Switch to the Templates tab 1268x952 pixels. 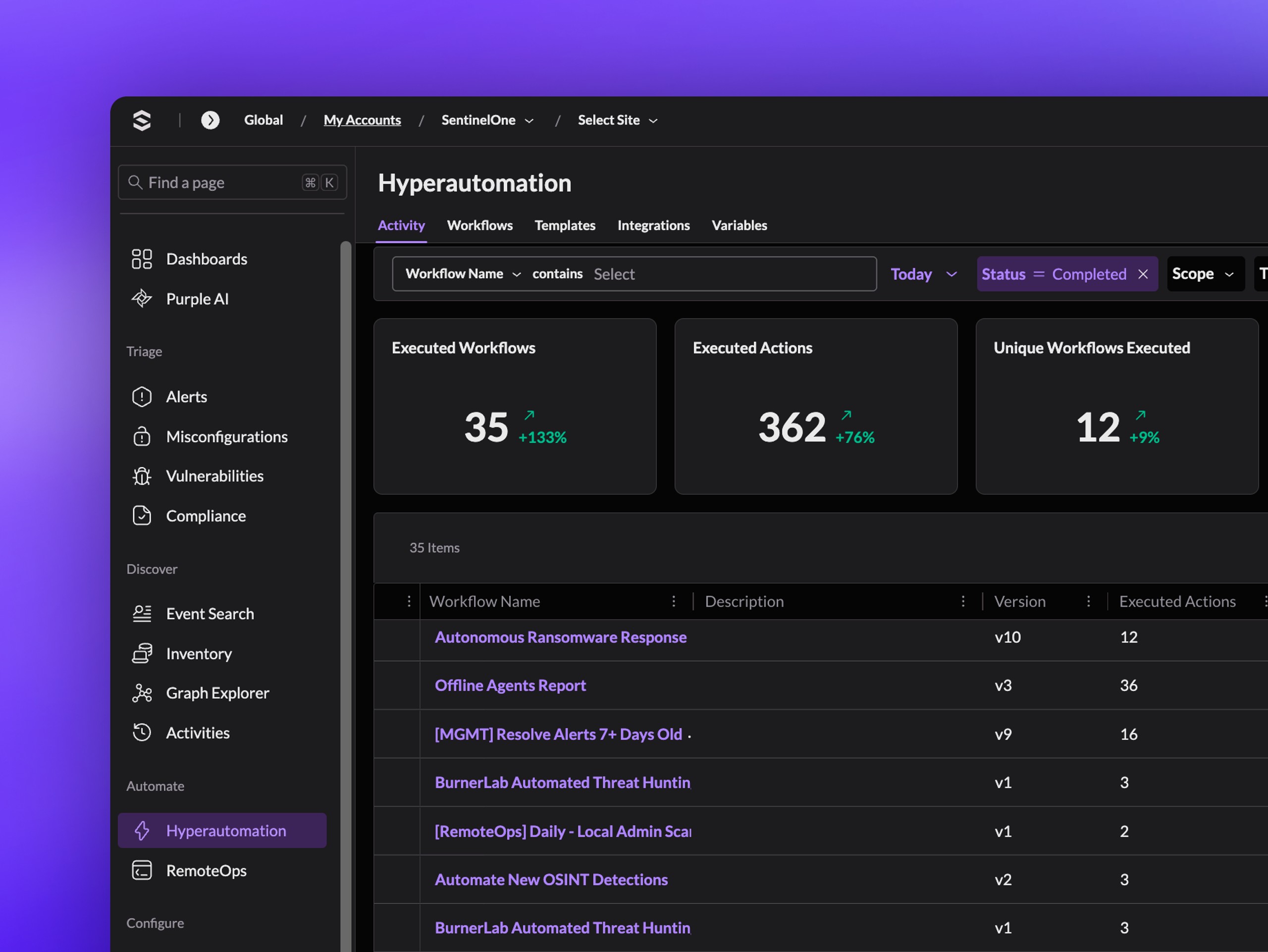[x=565, y=225]
